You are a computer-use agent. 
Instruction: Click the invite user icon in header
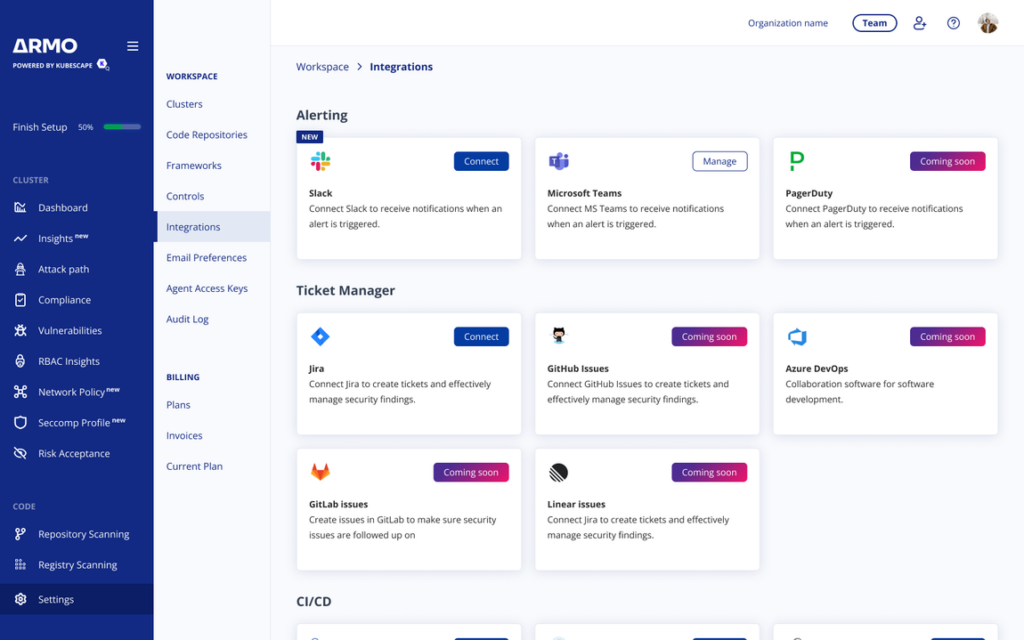coord(920,24)
